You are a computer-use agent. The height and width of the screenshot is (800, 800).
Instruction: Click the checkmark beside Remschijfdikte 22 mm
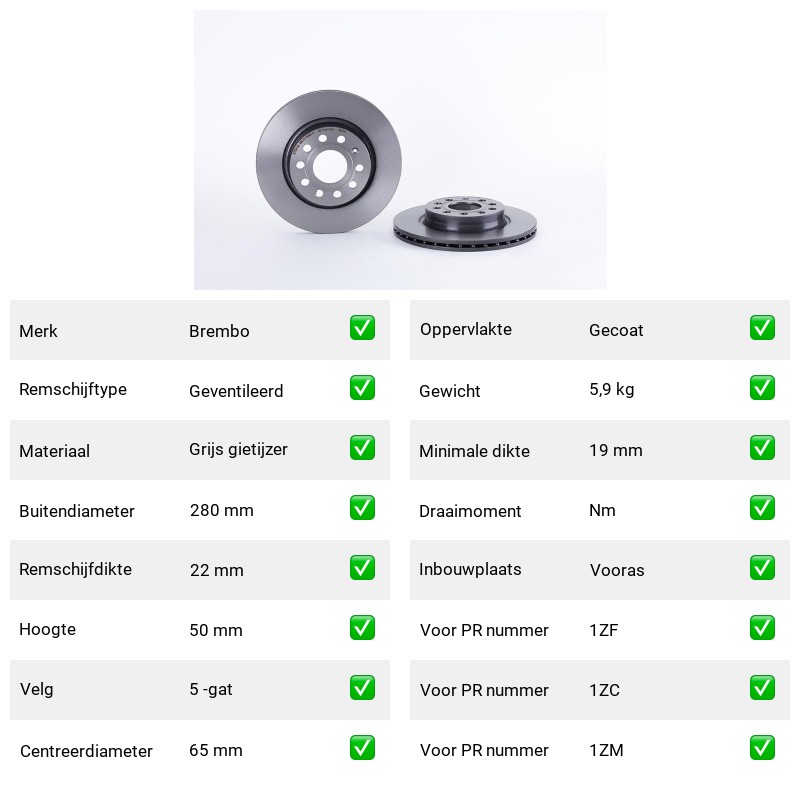click(362, 568)
